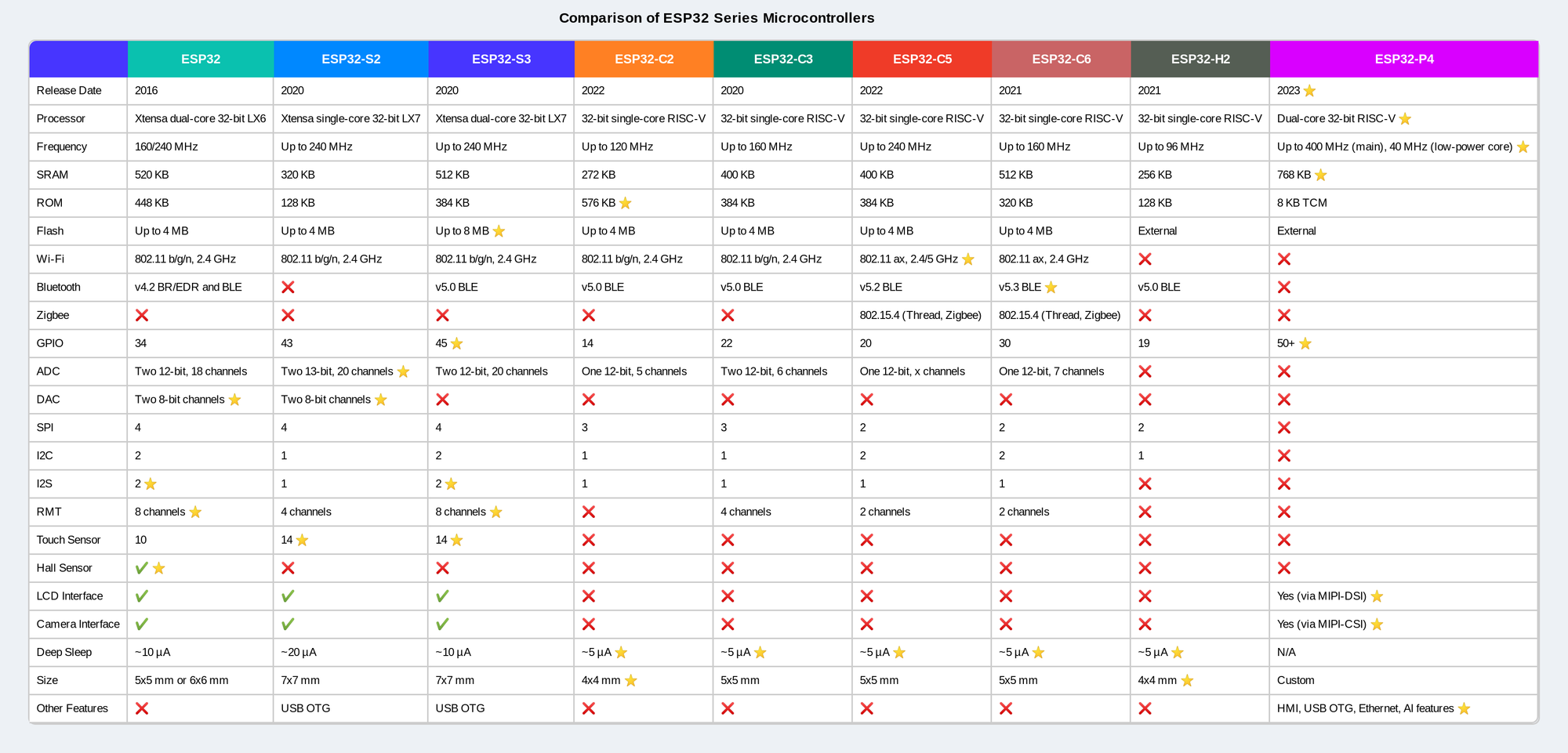
Task: Click the ESP32-S2 Camera Interface green checkmark
Action: (x=288, y=624)
